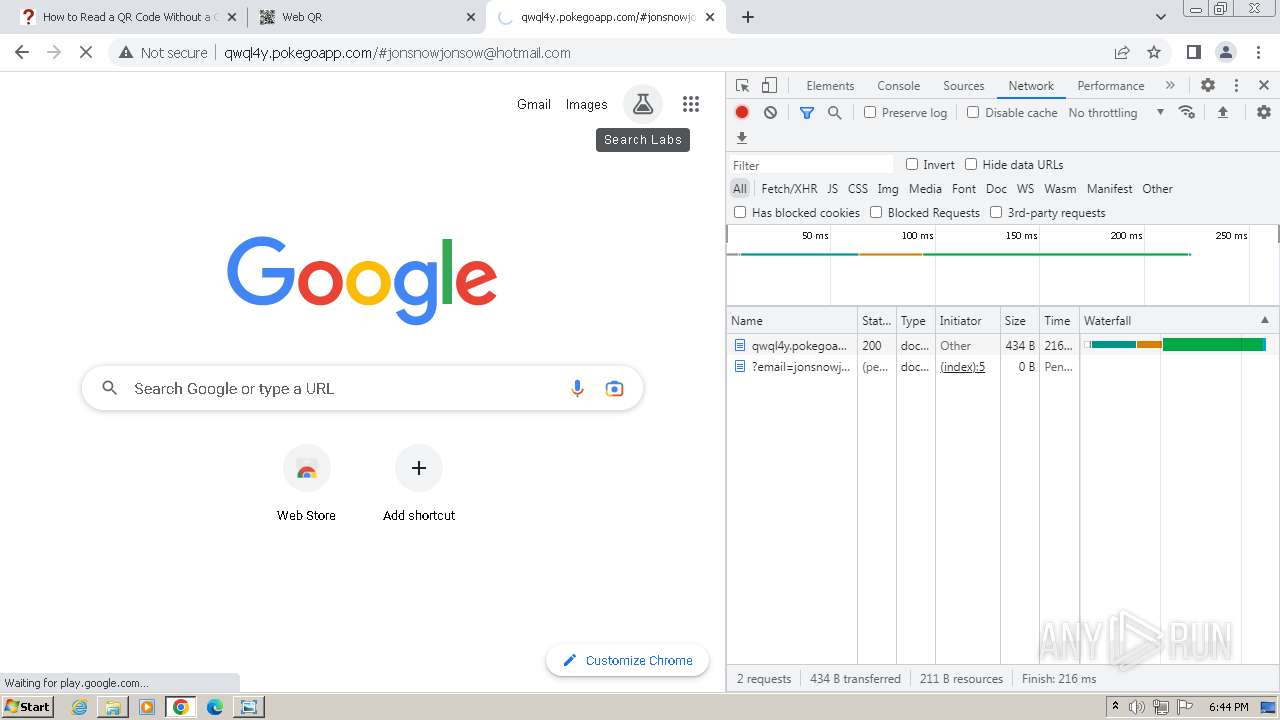Viewport: 1280px width, 720px height.
Task: Clear the network log
Action: coord(770,113)
